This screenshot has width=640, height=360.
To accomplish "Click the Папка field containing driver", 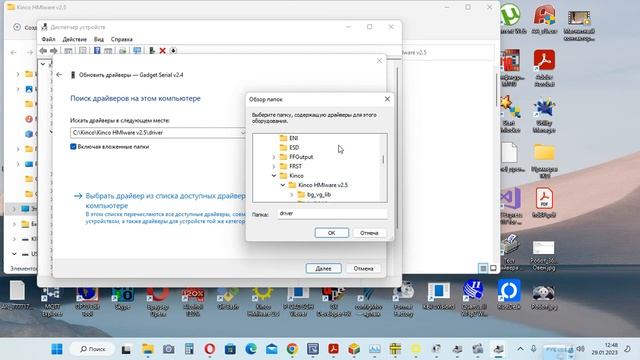I will point(332,213).
